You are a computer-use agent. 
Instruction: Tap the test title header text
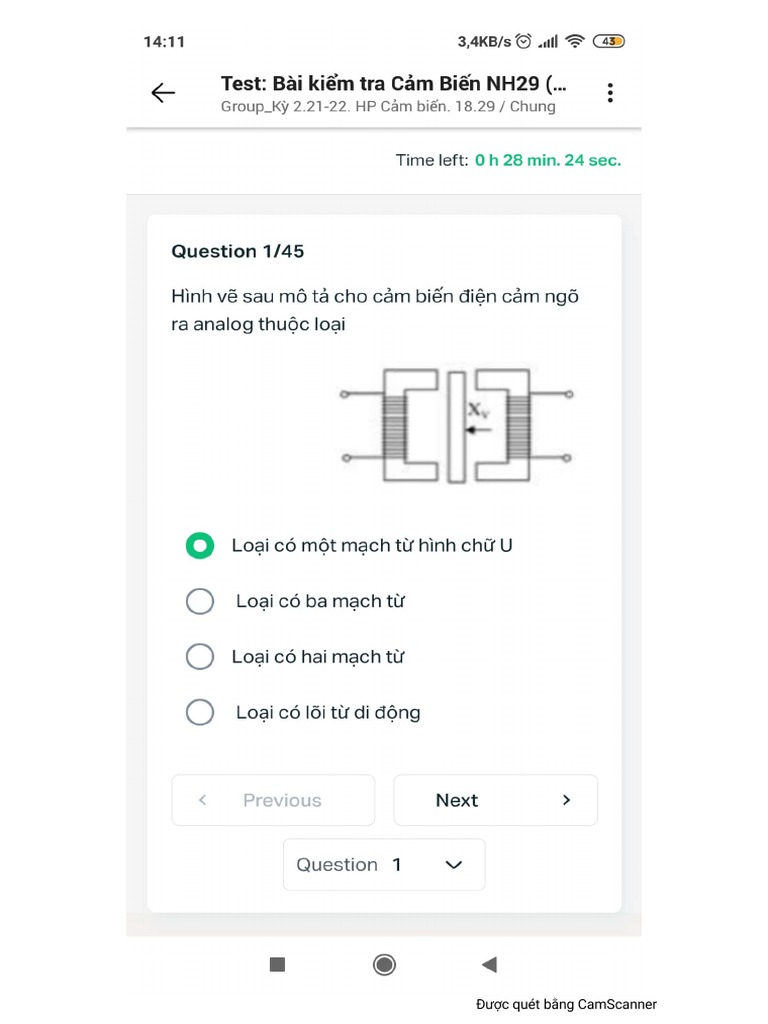click(x=398, y=83)
